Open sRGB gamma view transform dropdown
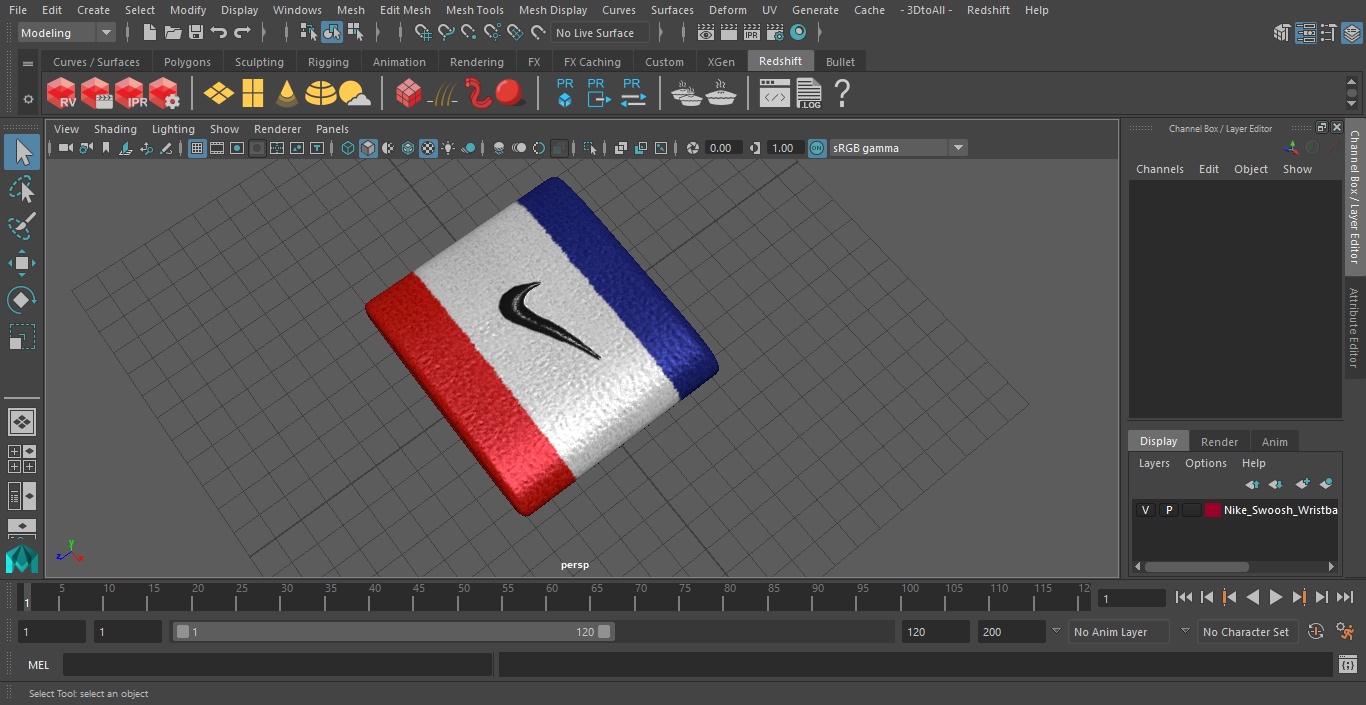The width and height of the screenshot is (1366, 705). point(898,148)
